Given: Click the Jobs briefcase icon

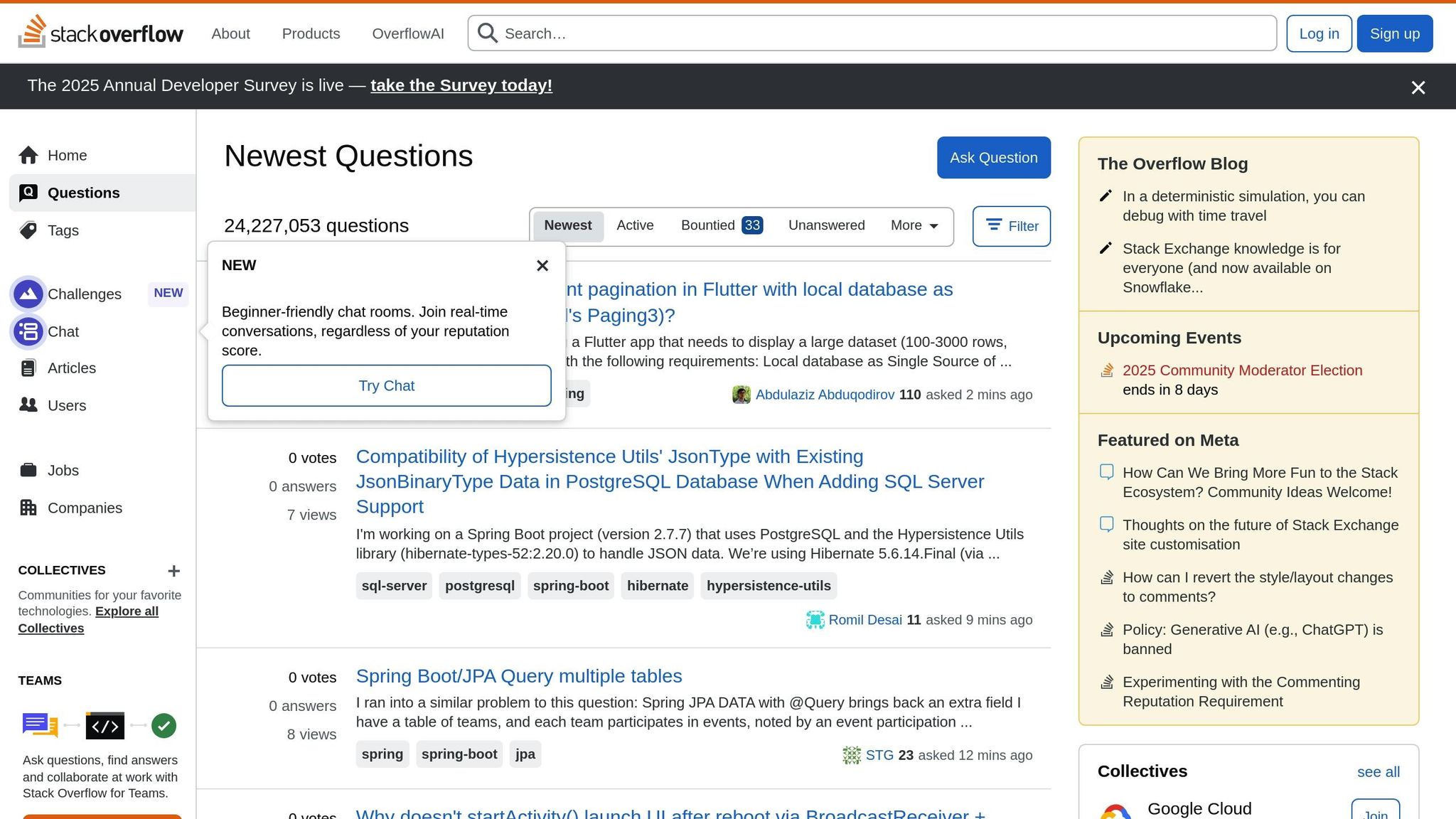Looking at the screenshot, I should [x=29, y=470].
